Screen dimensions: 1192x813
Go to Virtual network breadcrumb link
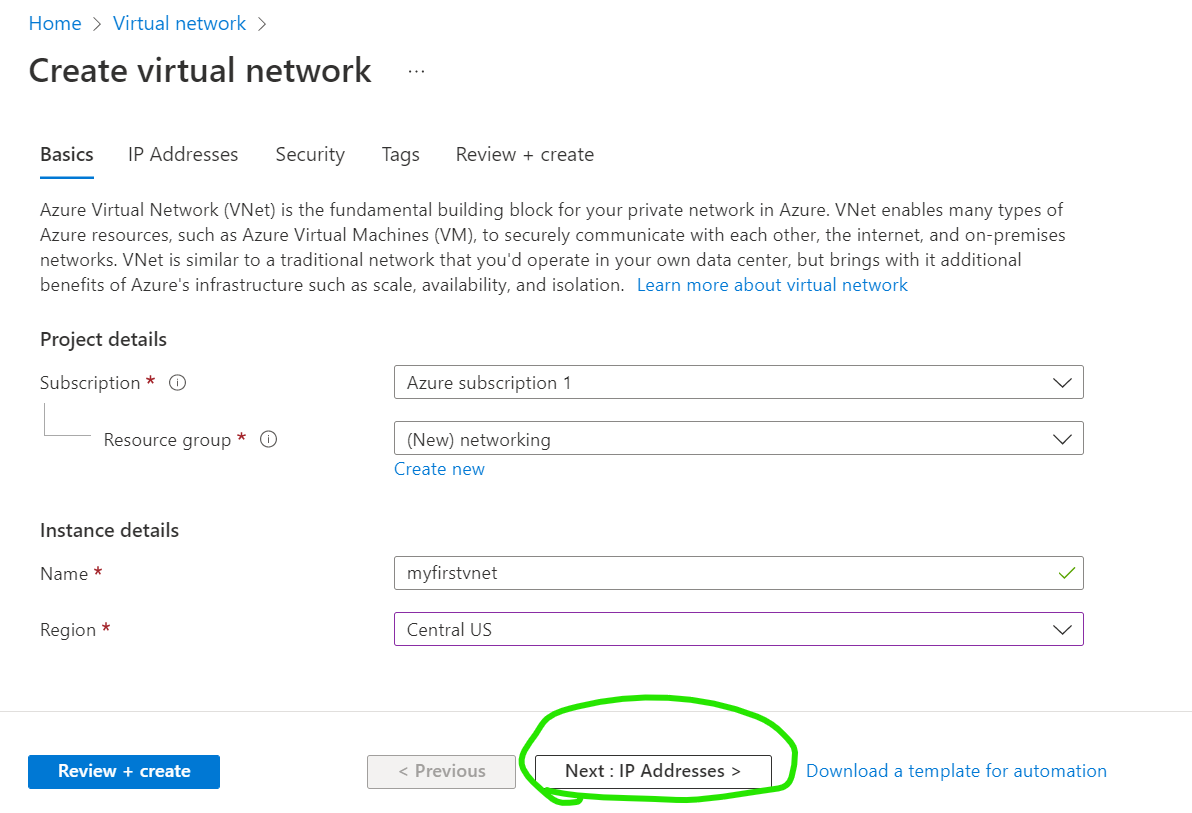(179, 24)
